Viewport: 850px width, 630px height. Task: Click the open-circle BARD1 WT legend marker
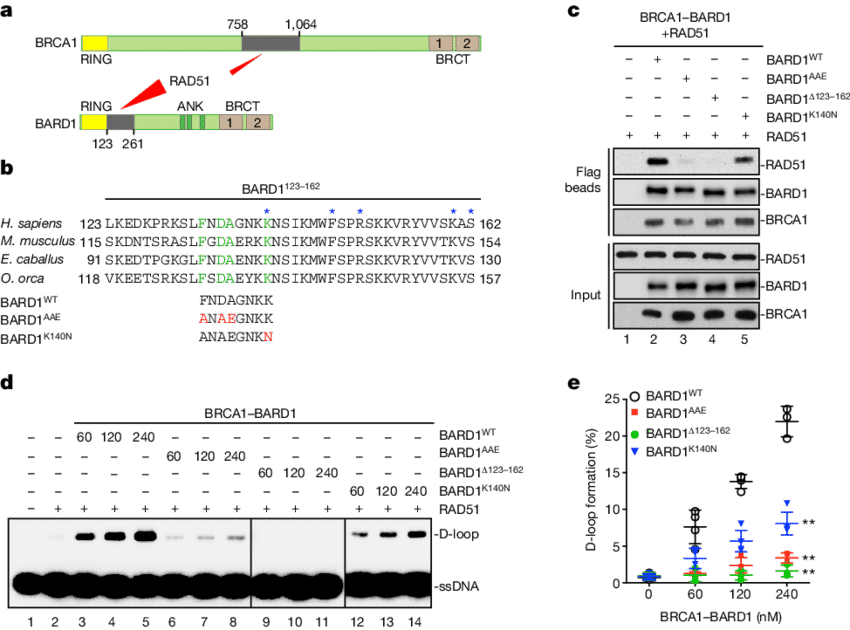(634, 396)
